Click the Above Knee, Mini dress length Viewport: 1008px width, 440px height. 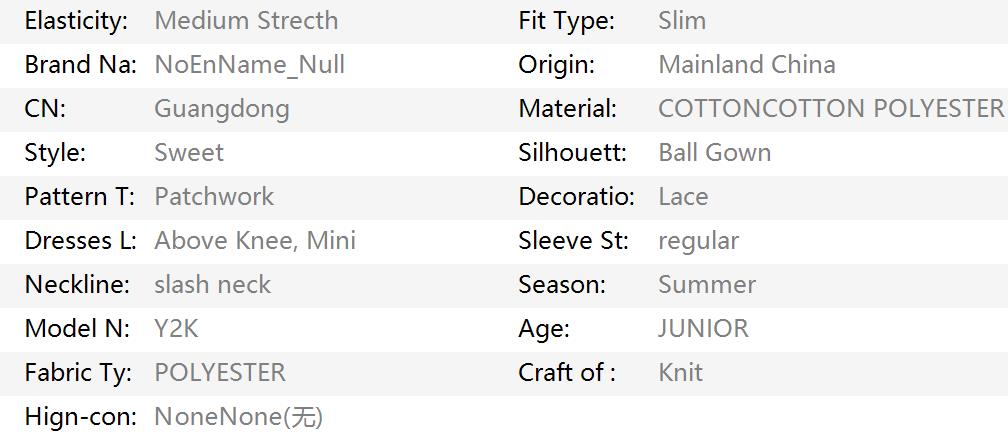point(255,241)
